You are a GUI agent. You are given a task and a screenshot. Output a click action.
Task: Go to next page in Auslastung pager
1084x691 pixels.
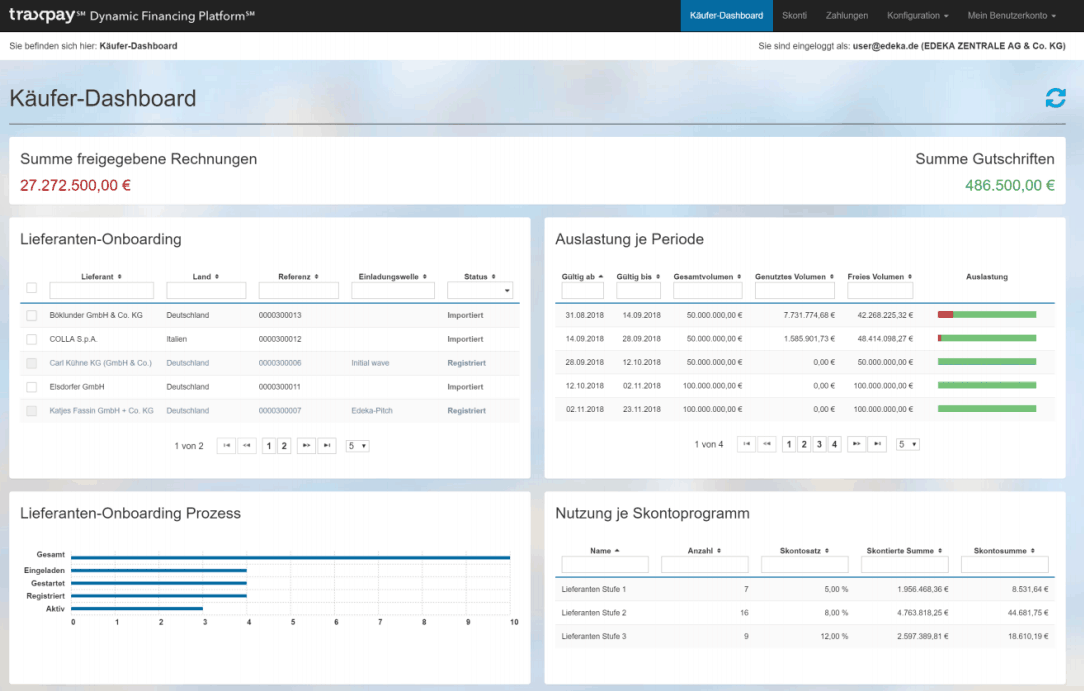click(x=857, y=444)
